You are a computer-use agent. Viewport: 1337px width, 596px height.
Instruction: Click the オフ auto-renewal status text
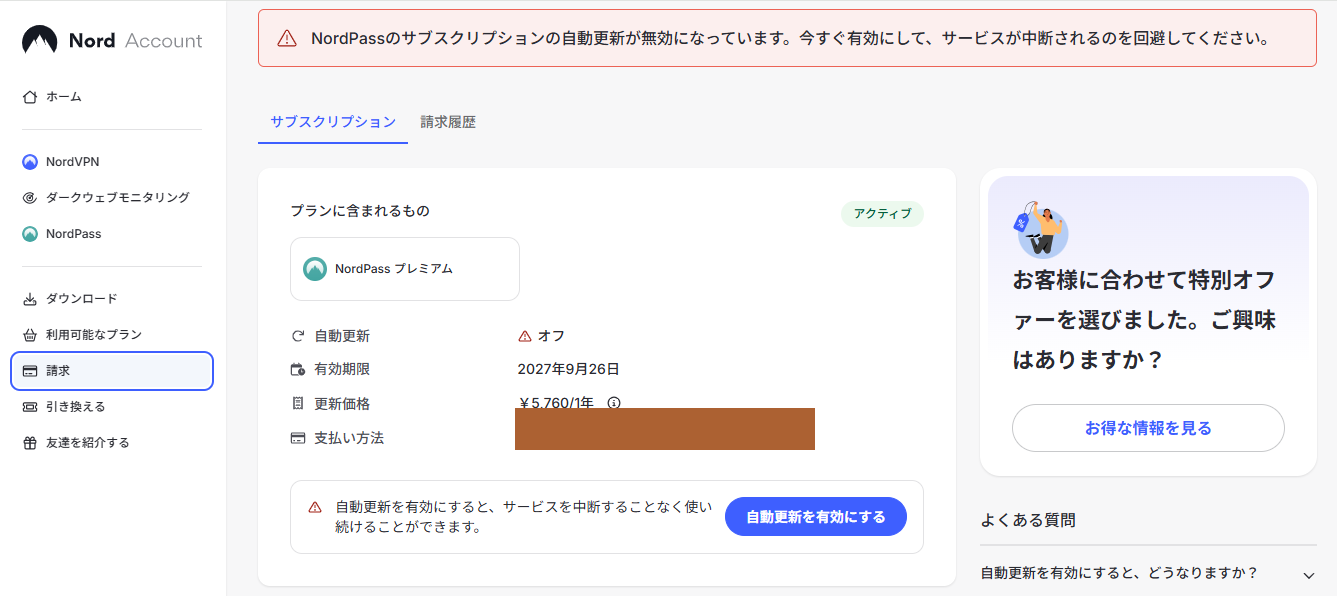[551, 336]
